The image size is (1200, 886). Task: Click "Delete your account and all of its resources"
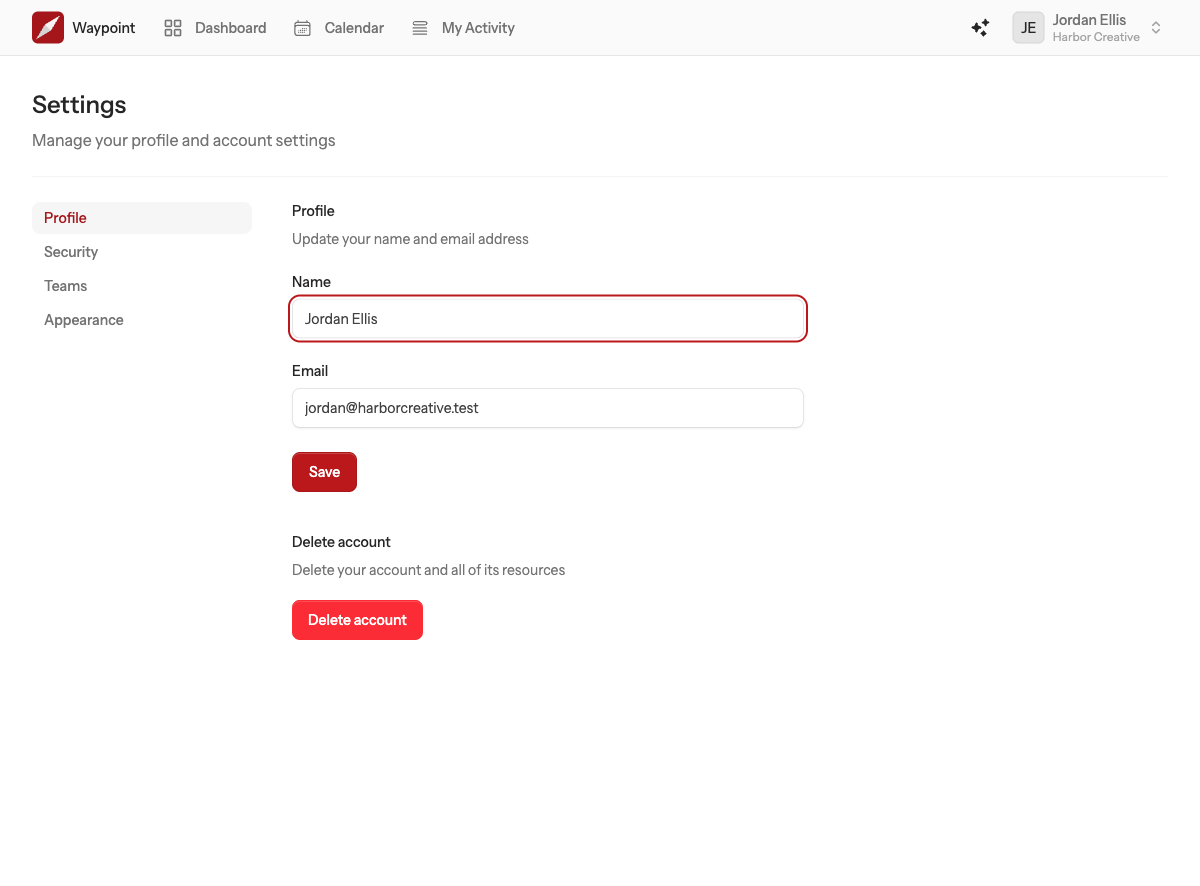428,570
